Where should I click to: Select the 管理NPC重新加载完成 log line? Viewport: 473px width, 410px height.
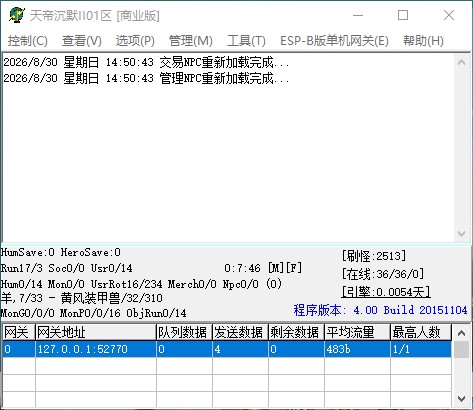pyautogui.click(x=146, y=78)
